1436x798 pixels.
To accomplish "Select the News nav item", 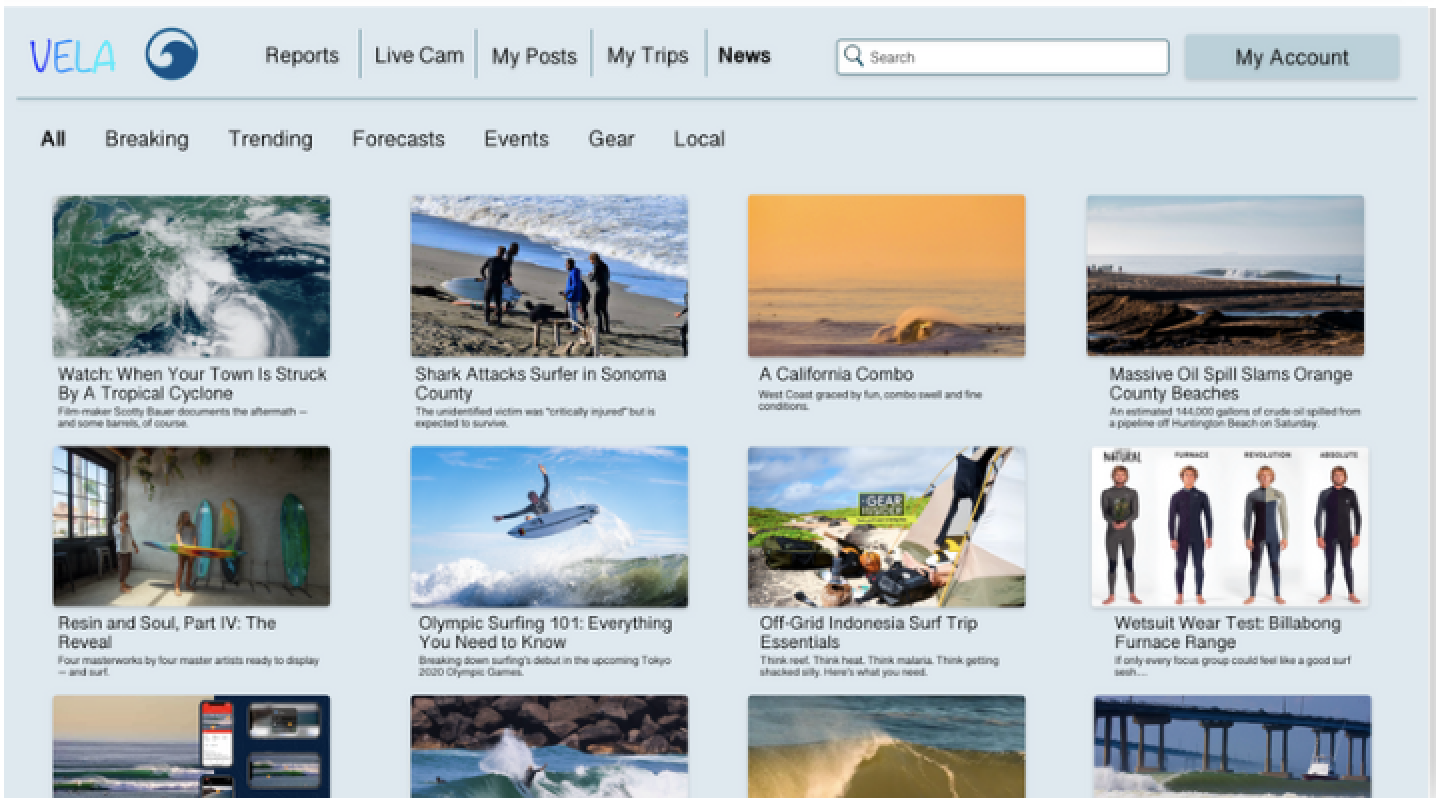I will (744, 56).
